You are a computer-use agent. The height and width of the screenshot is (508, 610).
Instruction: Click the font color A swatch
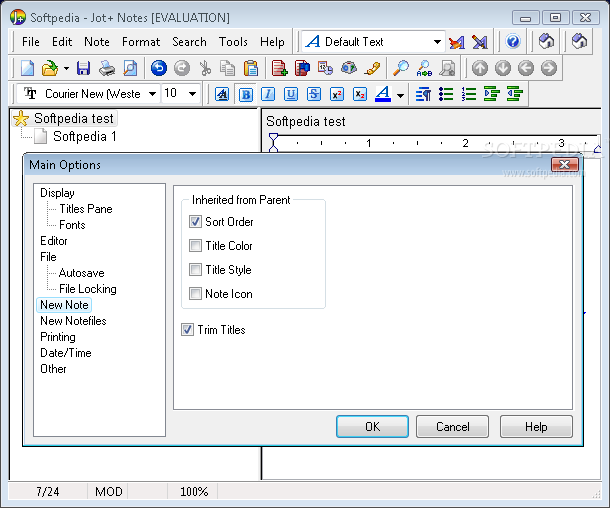383,94
